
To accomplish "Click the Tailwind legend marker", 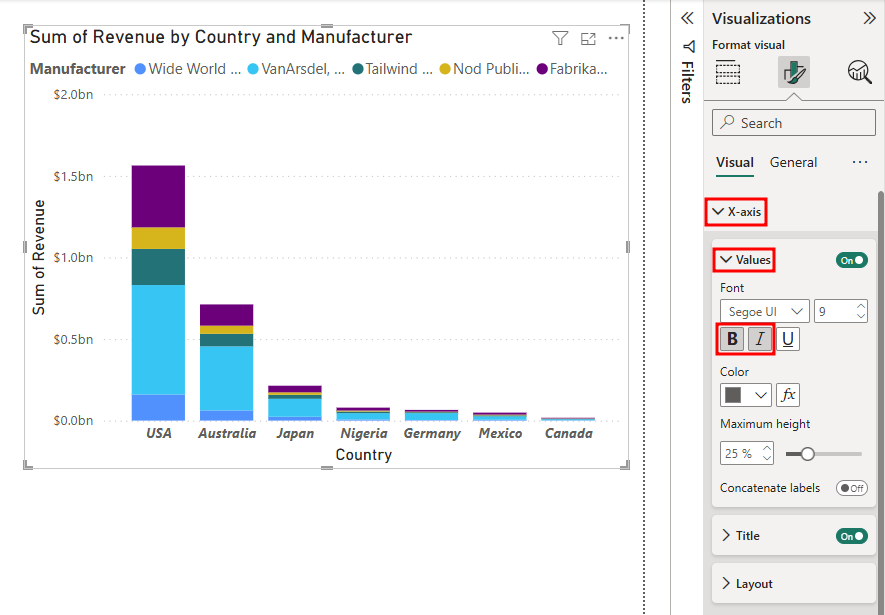I will coord(357,69).
